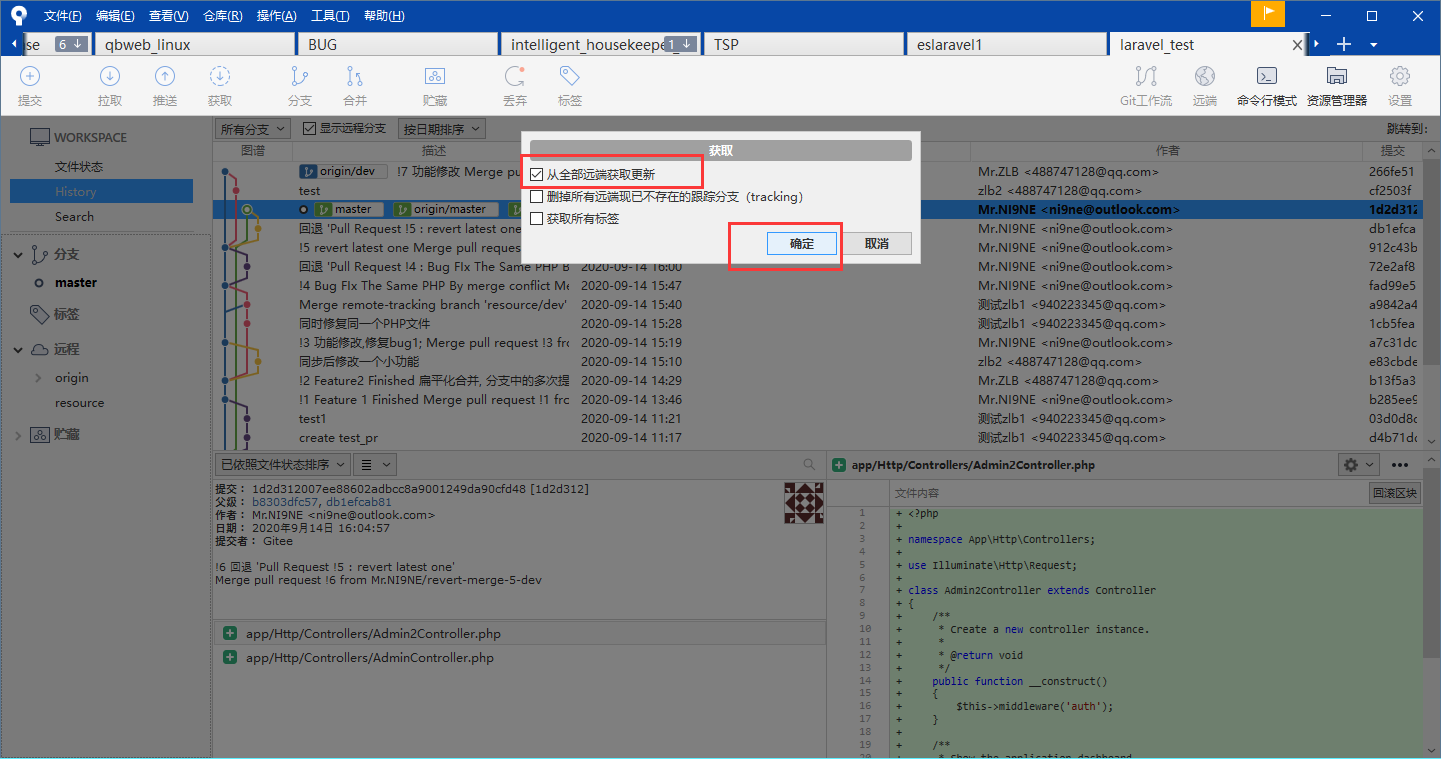
Task: Click the 确定 button in fetch dialog
Action: (802, 244)
